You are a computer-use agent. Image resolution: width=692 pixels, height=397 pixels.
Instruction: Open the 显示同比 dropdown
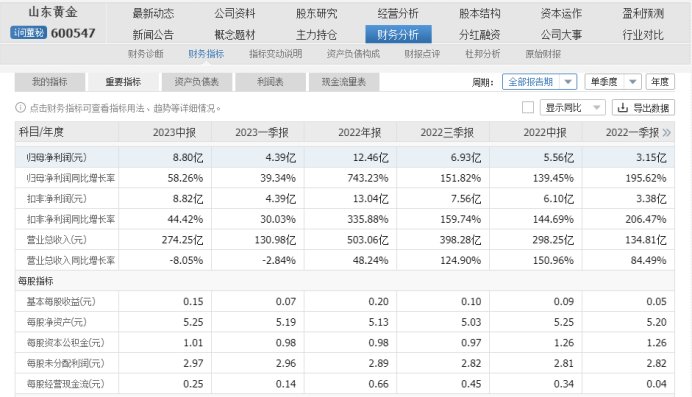[572, 108]
